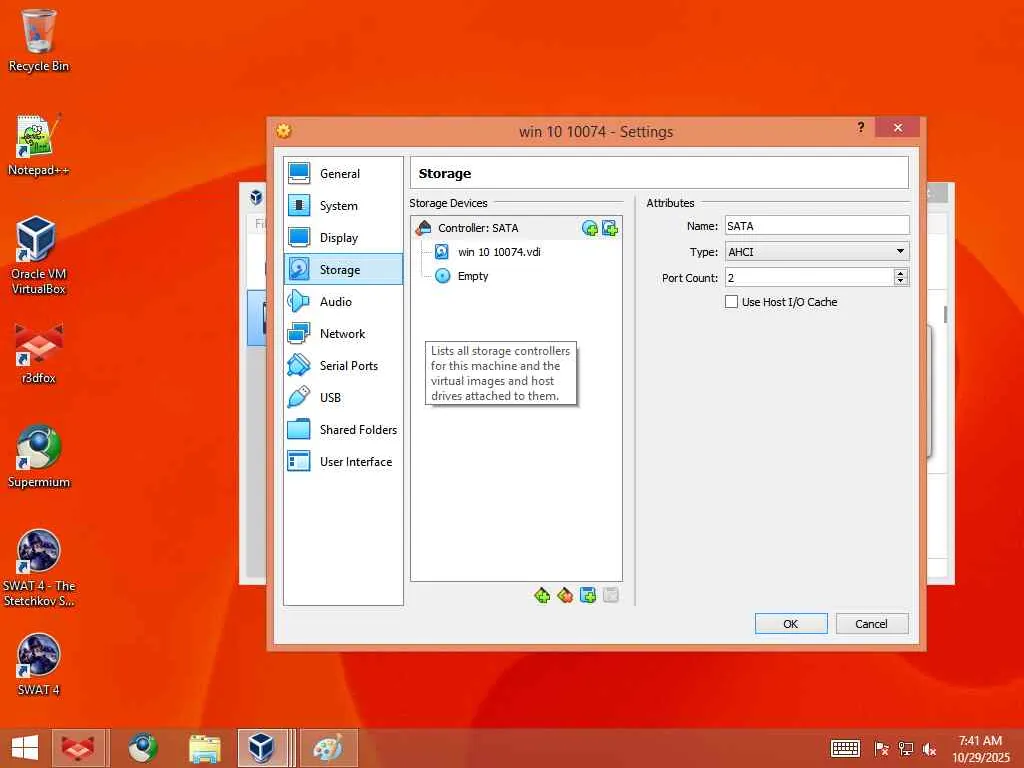This screenshot has width=1024, height=768.
Task: Click the SWAT 4 desktop shortcut
Action: 39,665
